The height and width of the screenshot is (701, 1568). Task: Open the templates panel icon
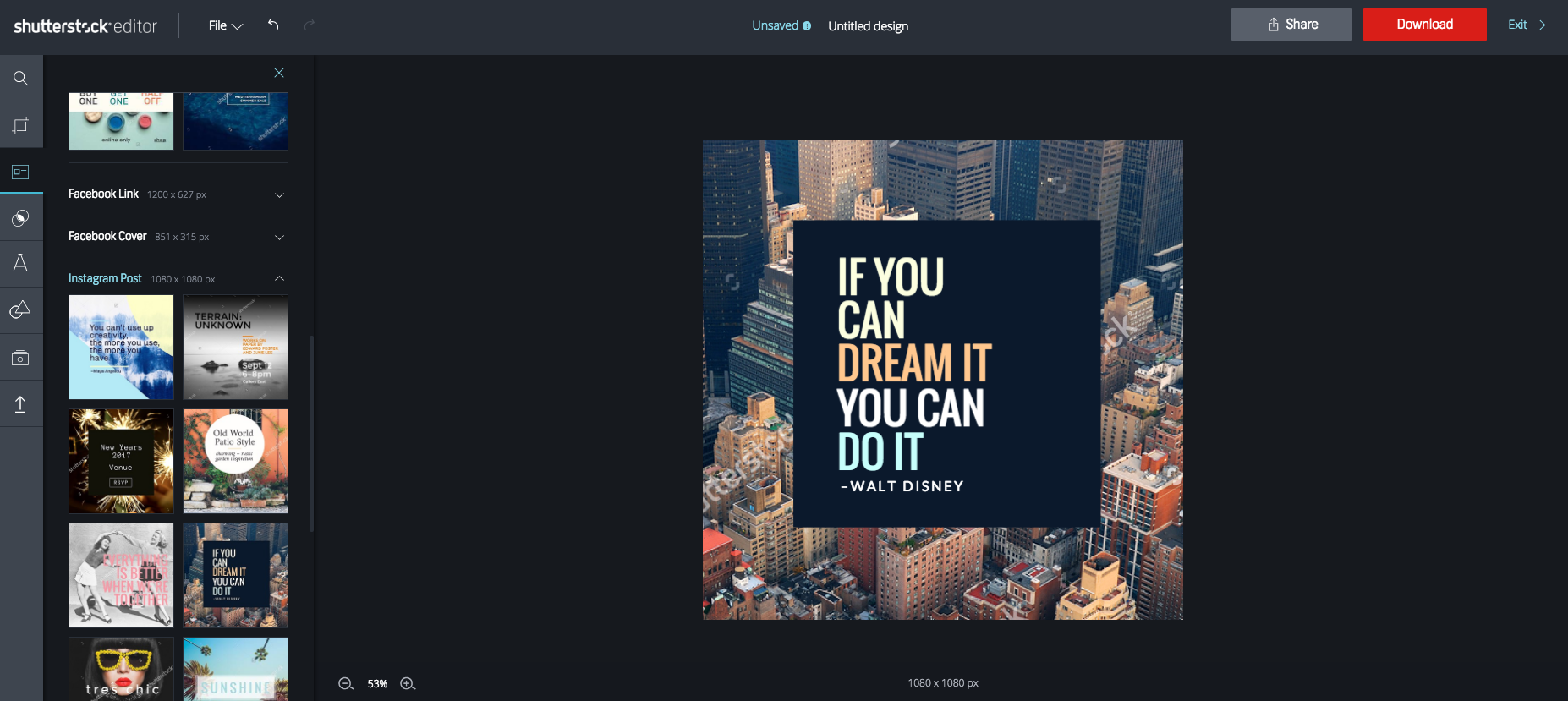[21, 173]
